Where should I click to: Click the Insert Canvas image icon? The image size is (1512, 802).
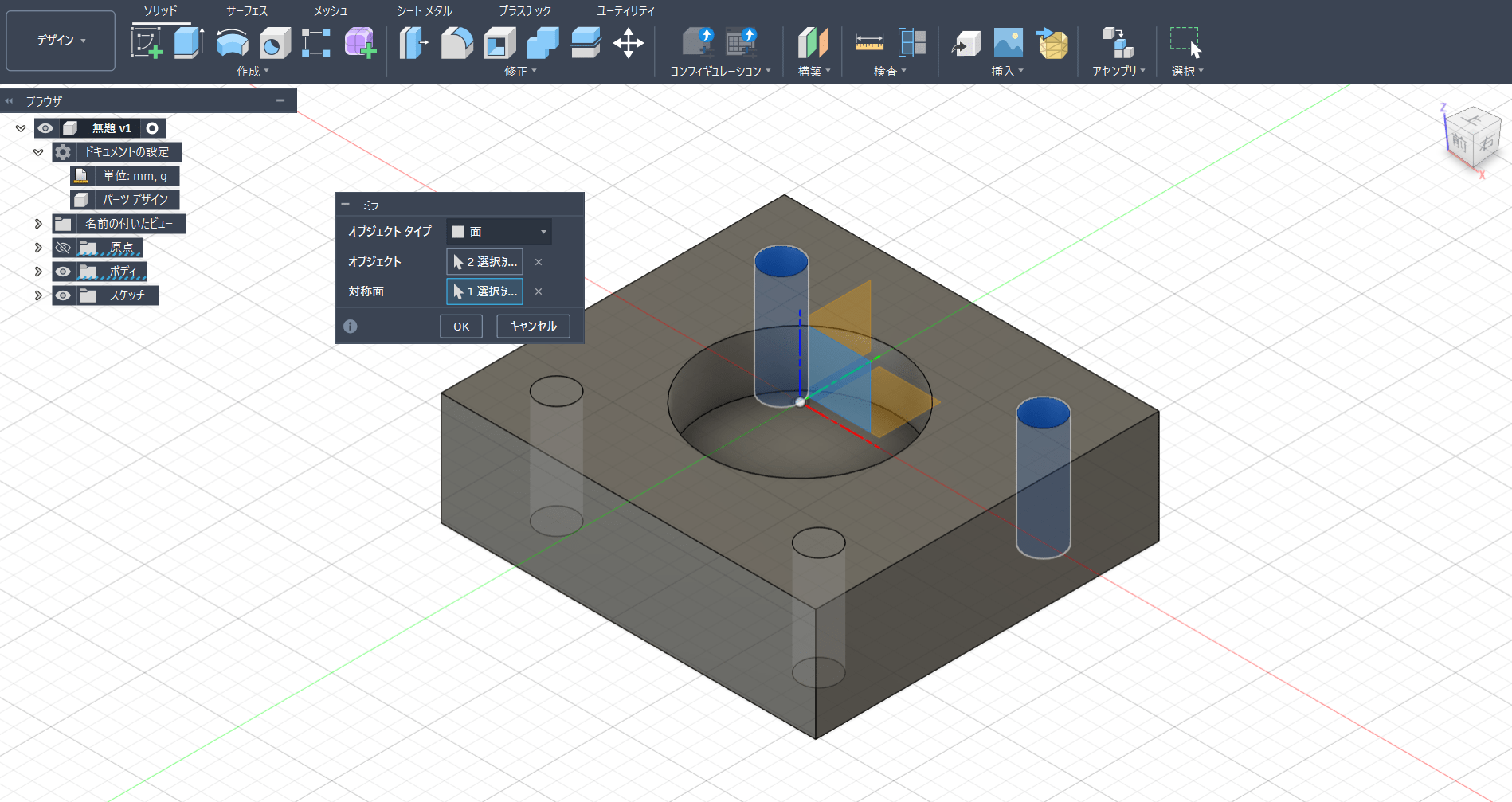point(1009,43)
